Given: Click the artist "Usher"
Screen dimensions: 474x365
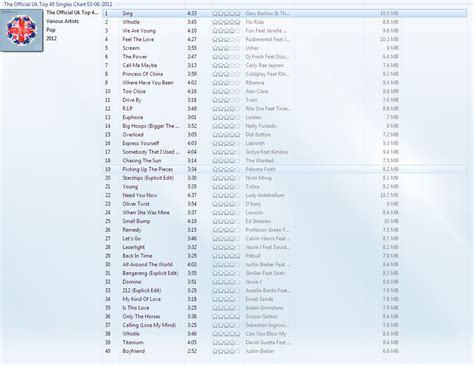Looking at the screenshot, I should click(252, 48).
